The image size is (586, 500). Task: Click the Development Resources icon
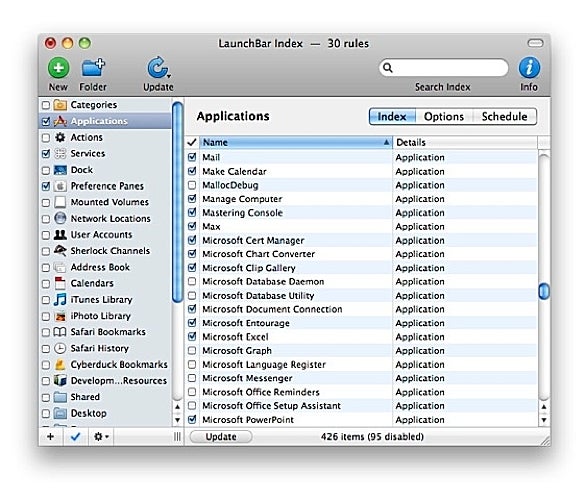click(x=60, y=381)
